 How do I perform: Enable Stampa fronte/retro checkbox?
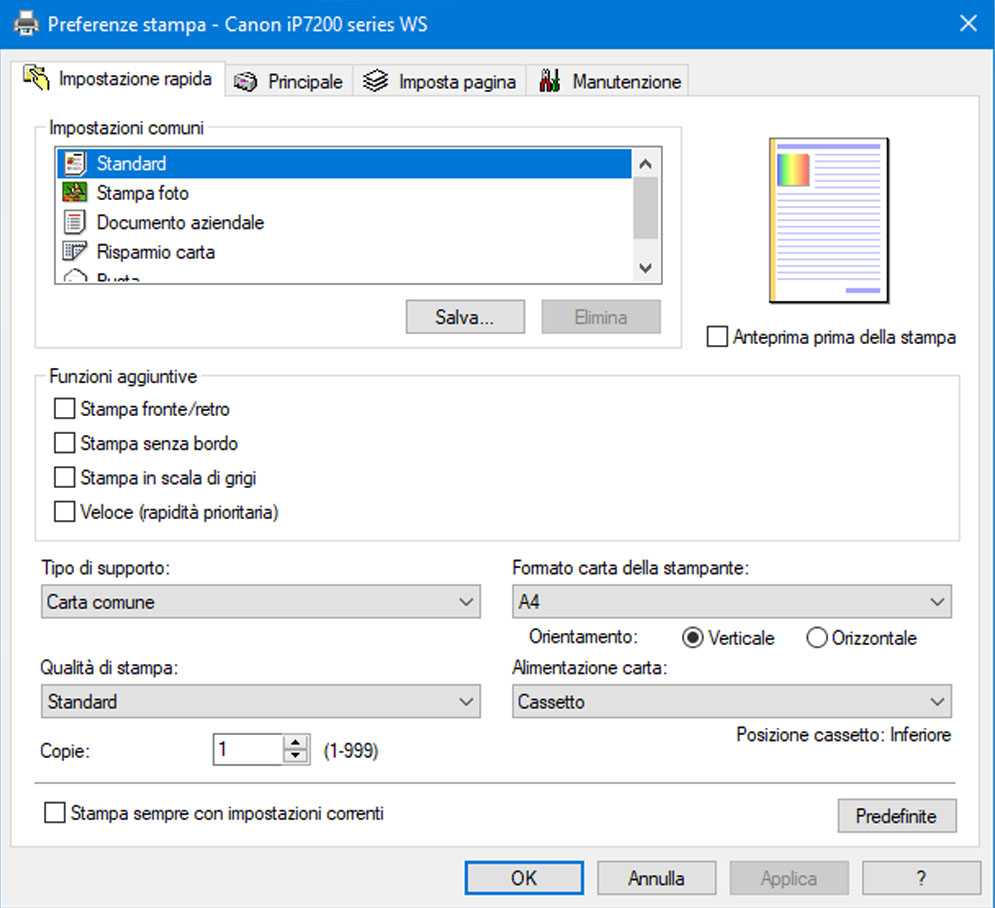pyautogui.click(x=64, y=409)
